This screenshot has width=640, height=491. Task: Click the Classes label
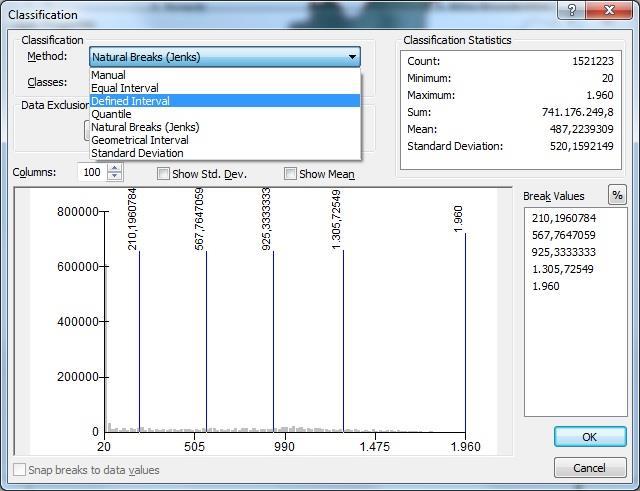pyautogui.click(x=47, y=82)
